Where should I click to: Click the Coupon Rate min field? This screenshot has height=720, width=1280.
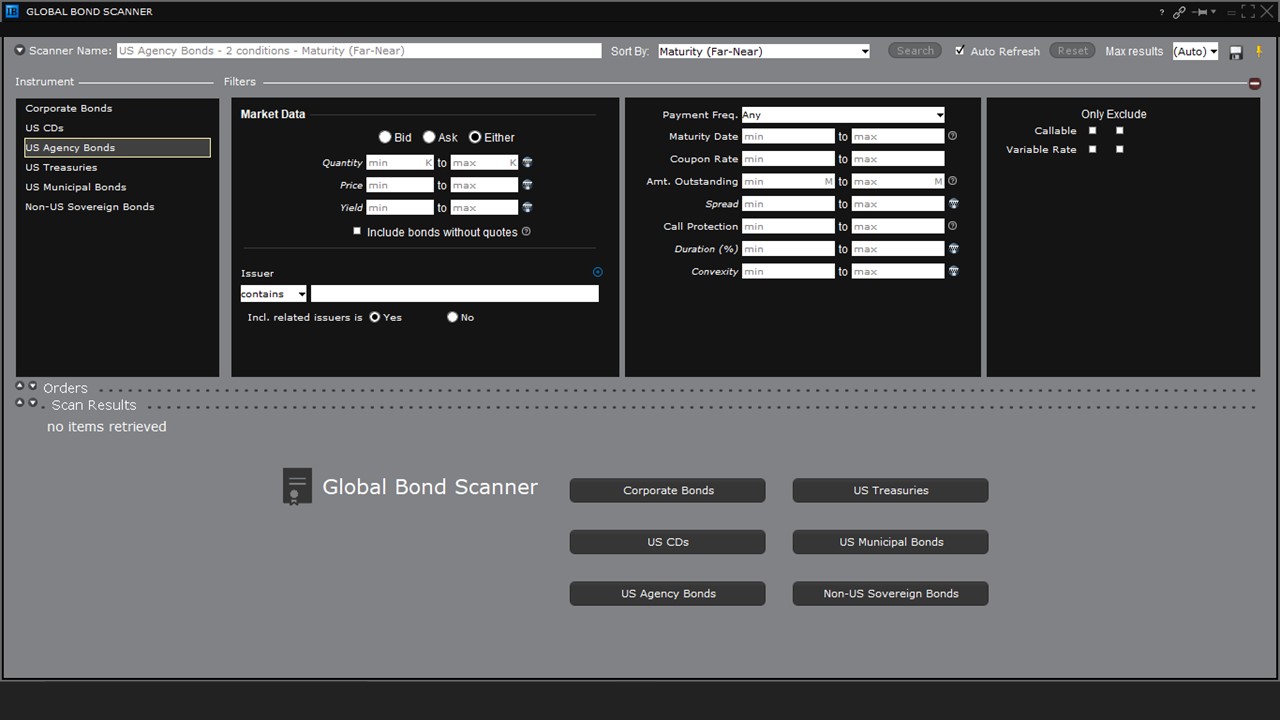pyautogui.click(x=787, y=159)
